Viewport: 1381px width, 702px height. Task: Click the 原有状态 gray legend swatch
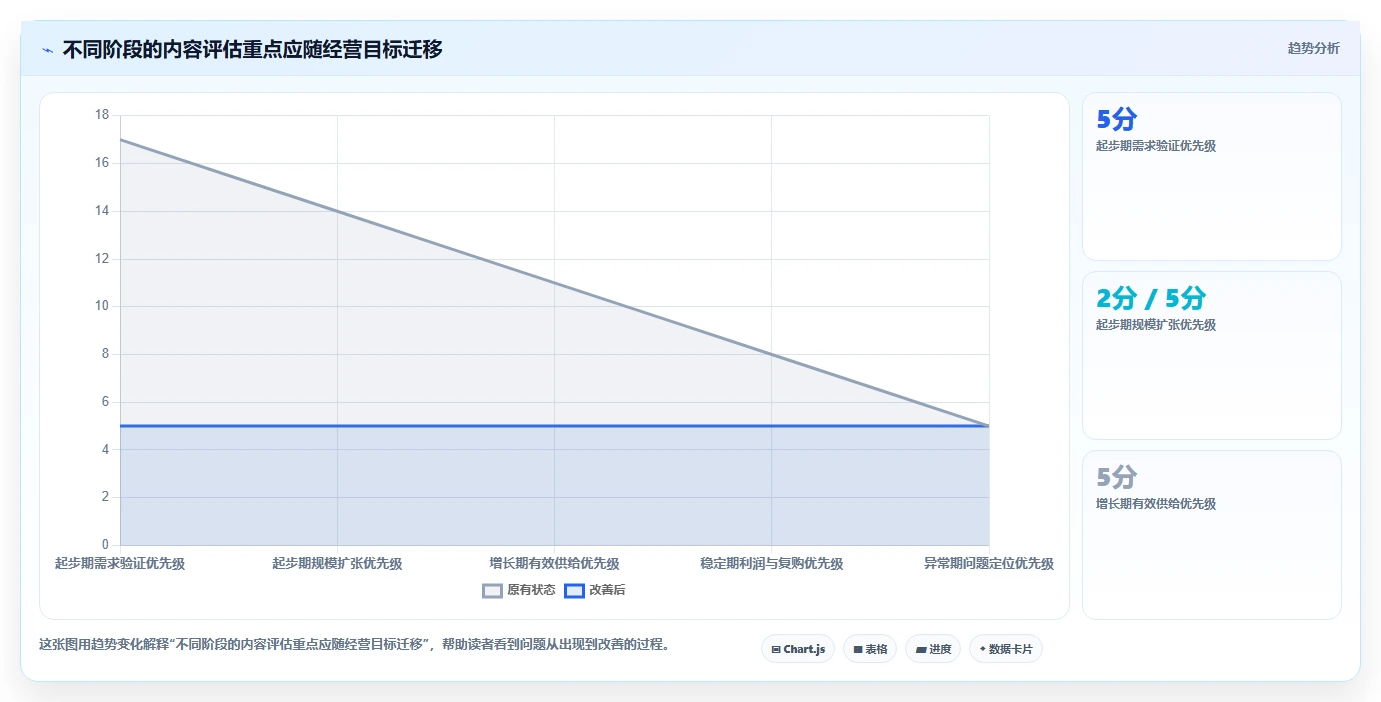click(492, 591)
